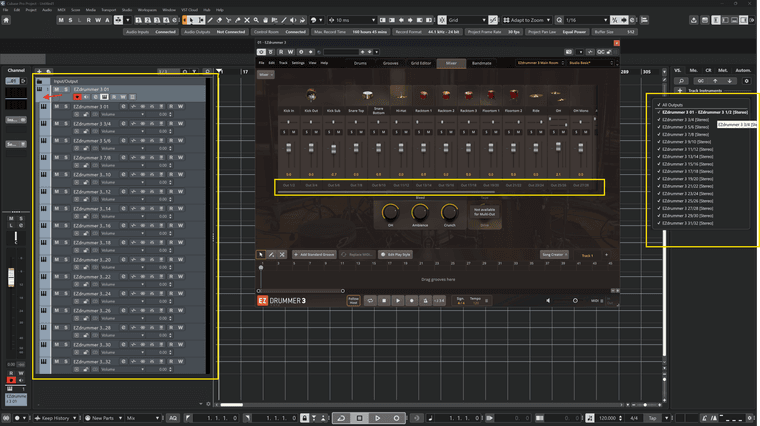760x426 pixels.
Task: Click the Snare drum thumbnail in mixer
Action: pos(367,95)
